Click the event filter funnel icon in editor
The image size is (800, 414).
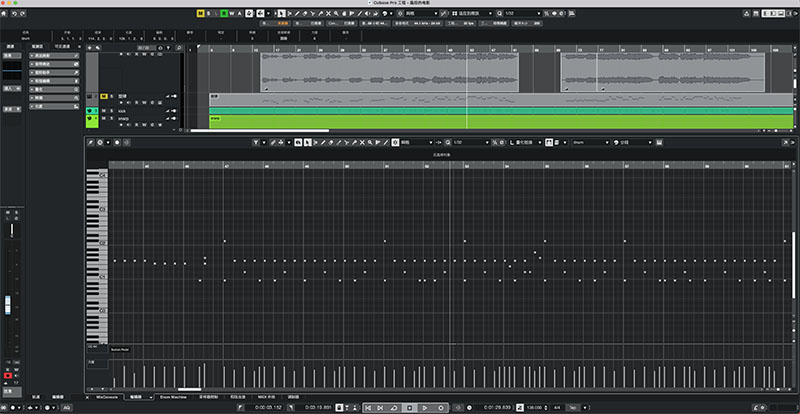click(256, 142)
